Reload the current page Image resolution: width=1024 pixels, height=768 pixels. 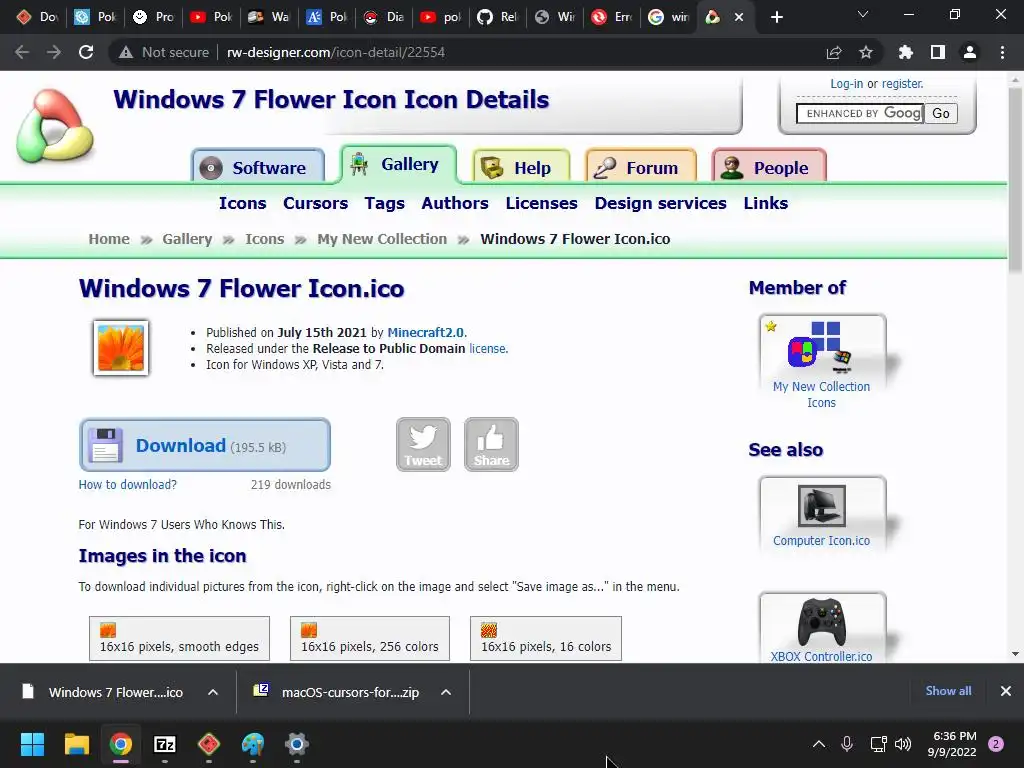tap(86, 52)
